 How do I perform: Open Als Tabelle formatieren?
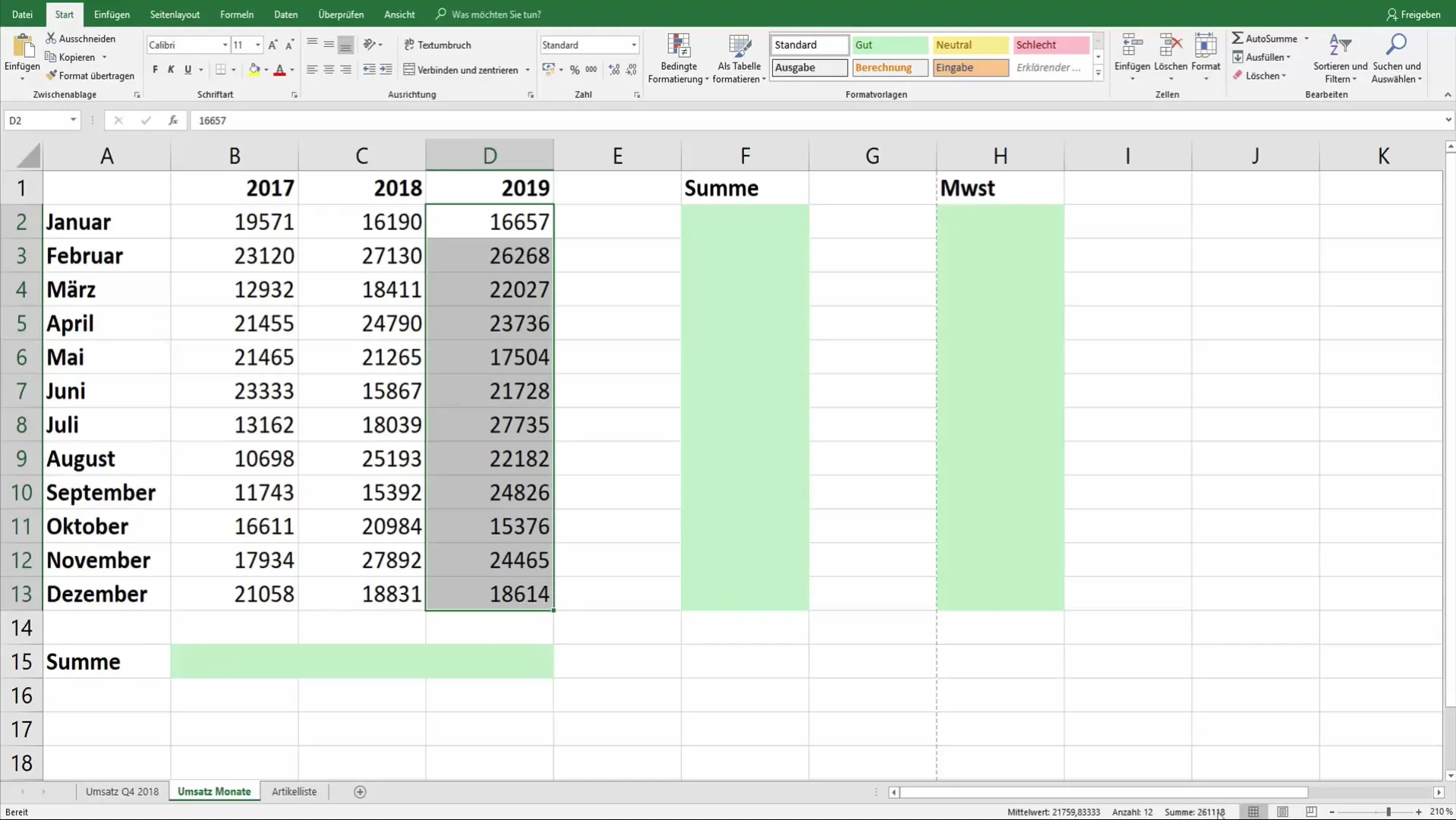click(739, 58)
